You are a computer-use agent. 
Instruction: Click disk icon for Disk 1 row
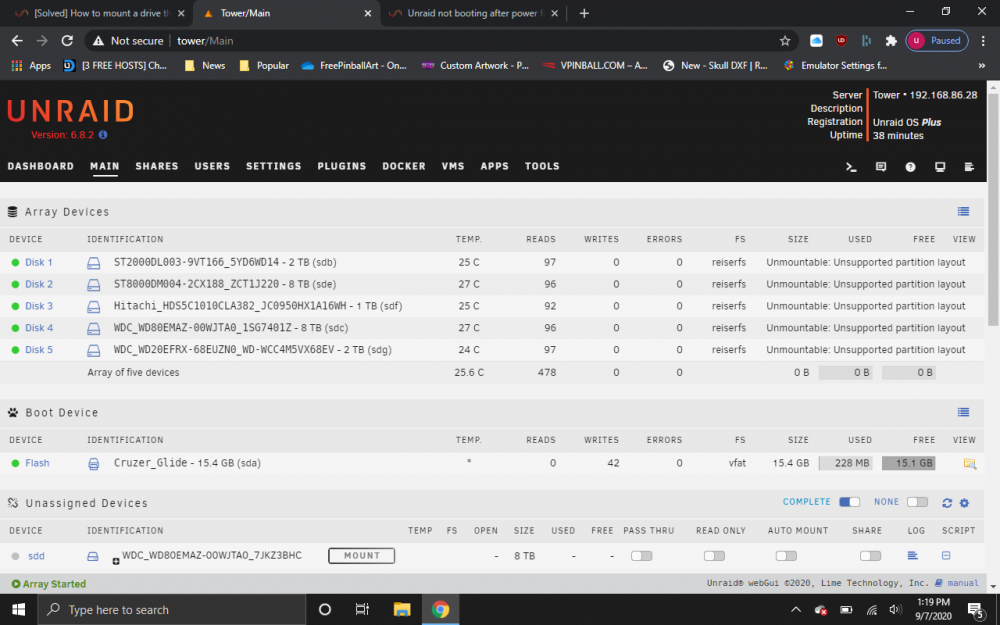[x=94, y=263]
